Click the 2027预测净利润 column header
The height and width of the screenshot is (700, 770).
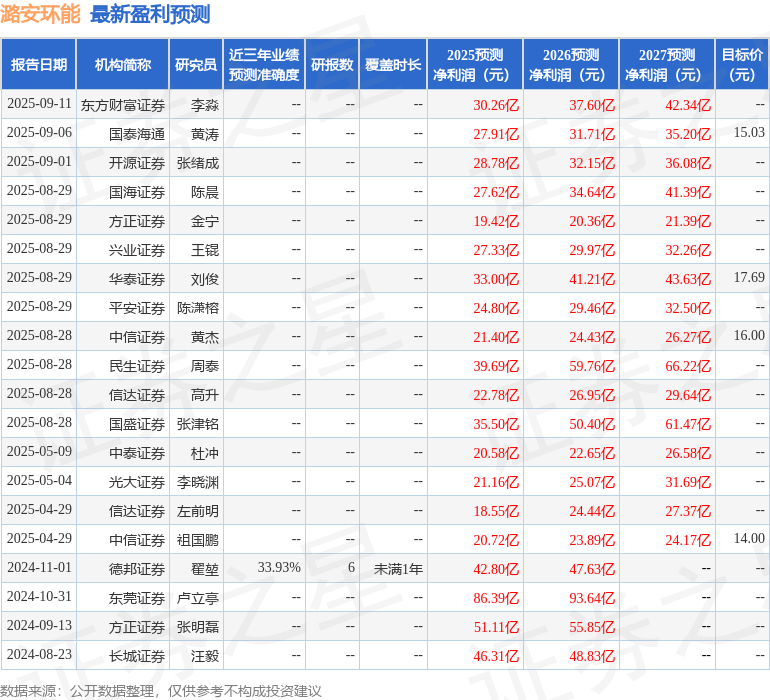(x=667, y=65)
